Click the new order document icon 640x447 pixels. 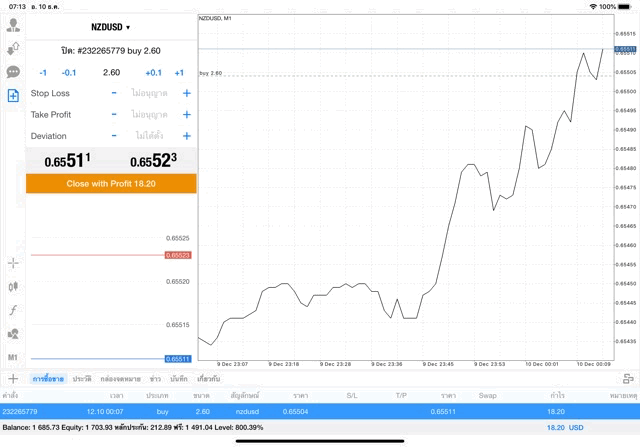(x=13, y=96)
